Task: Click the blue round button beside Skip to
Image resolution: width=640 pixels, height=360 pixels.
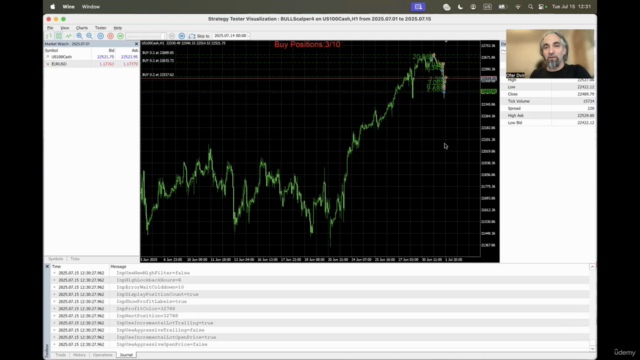Action: coord(182,36)
